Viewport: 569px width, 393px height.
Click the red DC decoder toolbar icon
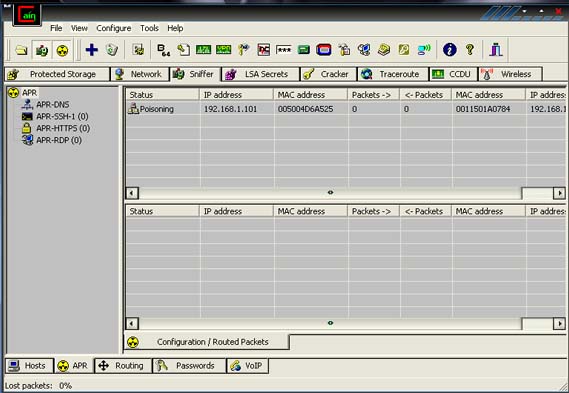(x=263, y=50)
